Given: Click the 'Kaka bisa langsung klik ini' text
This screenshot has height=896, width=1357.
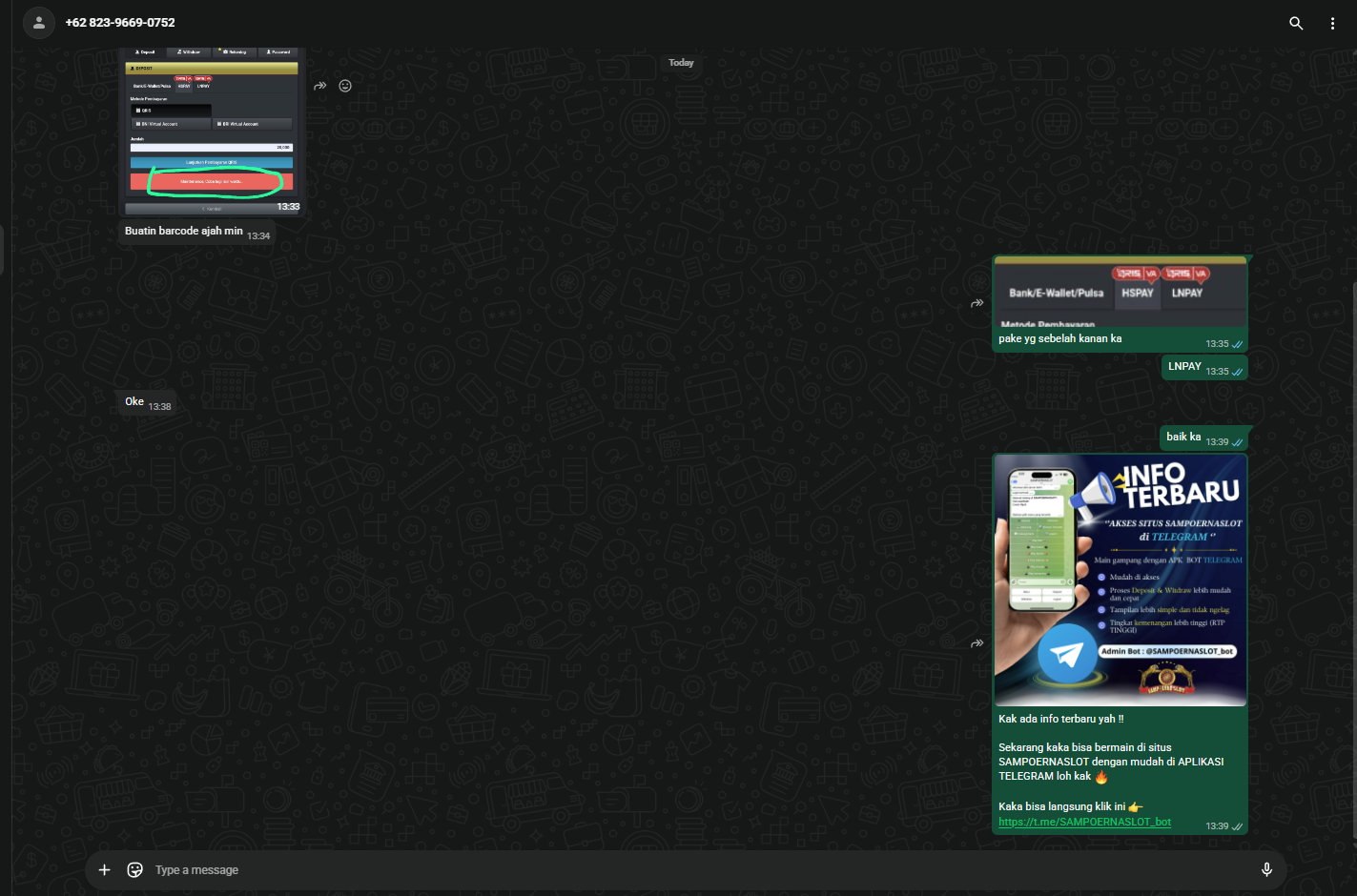Looking at the screenshot, I should pyautogui.click(x=1061, y=806).
